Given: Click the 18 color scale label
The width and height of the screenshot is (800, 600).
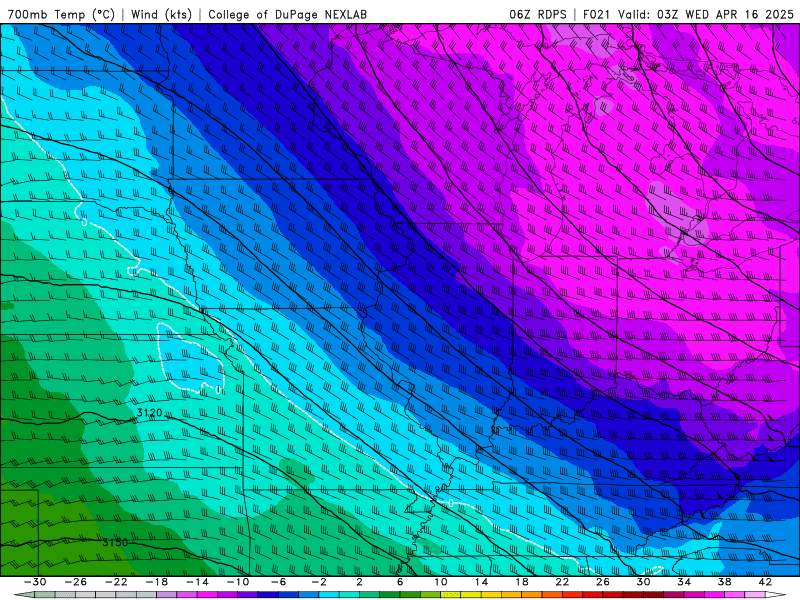Looking at the screenshot, I should click(522, 582).
